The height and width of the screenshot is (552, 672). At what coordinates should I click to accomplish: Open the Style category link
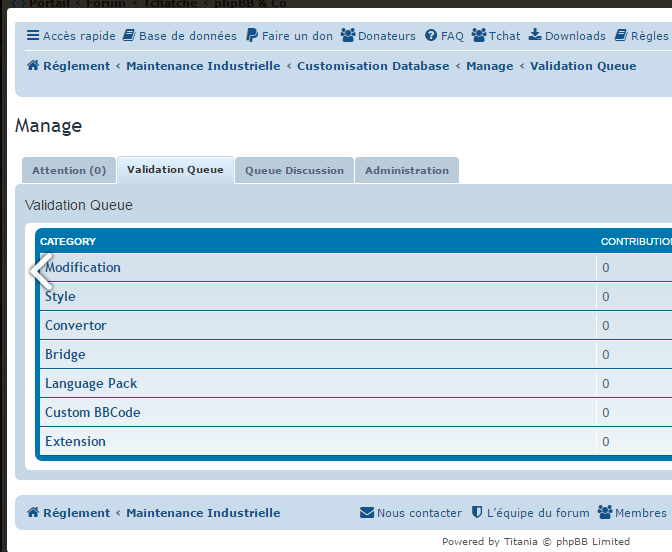tap(60, 297)
